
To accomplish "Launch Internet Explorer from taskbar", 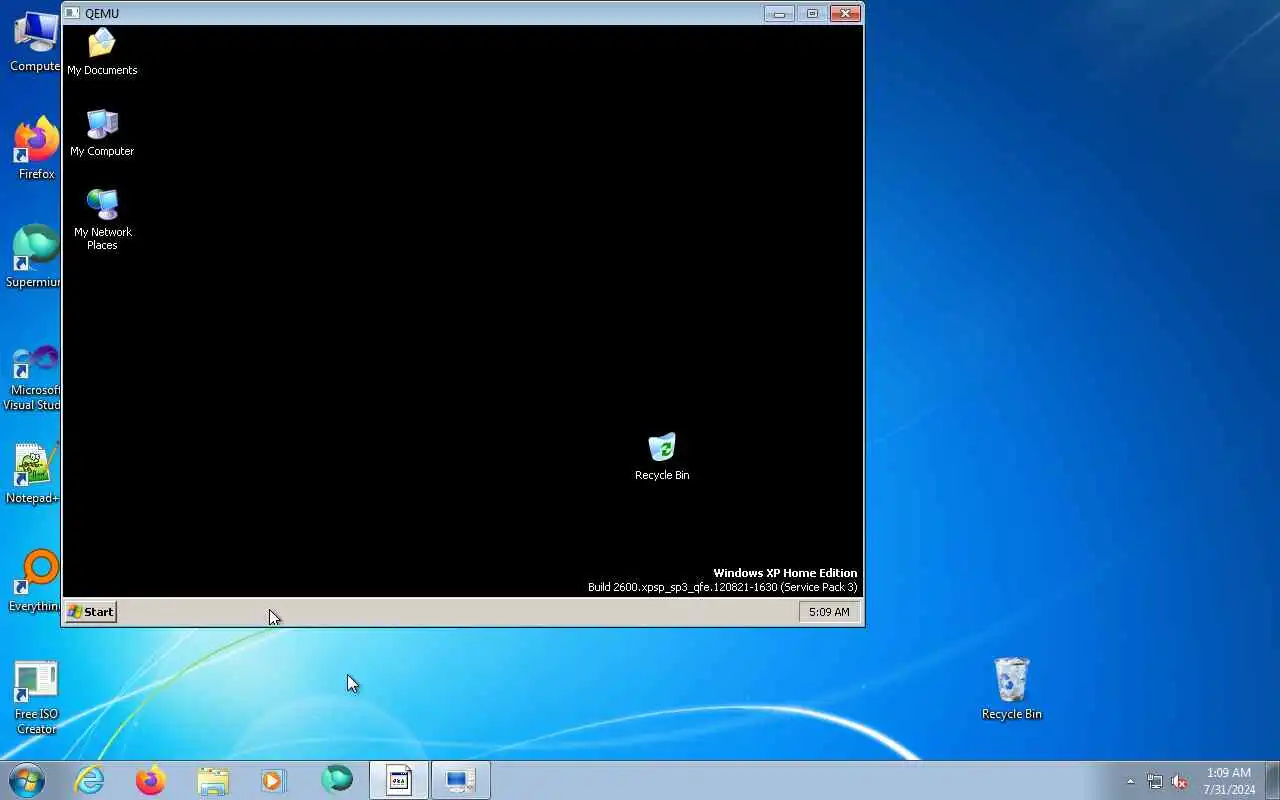I will click(90, 780).
